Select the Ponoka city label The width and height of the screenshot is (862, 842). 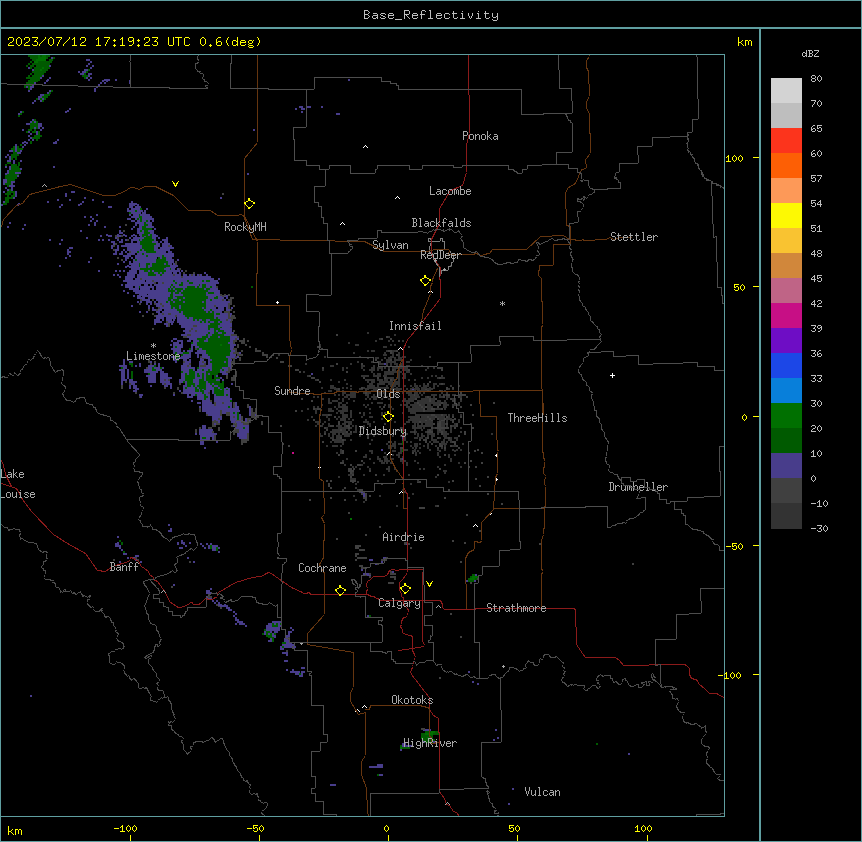click(480, 136)
